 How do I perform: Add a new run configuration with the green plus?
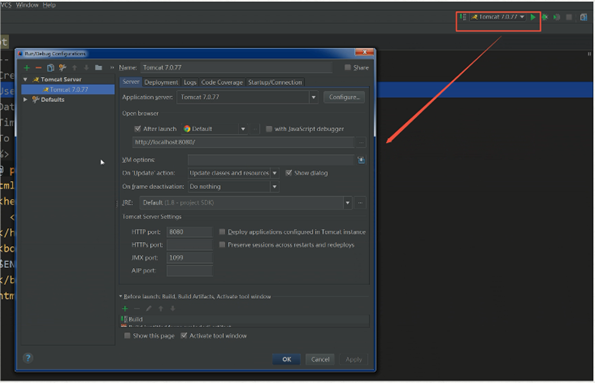pyautogui.click(x=27, y=68)
